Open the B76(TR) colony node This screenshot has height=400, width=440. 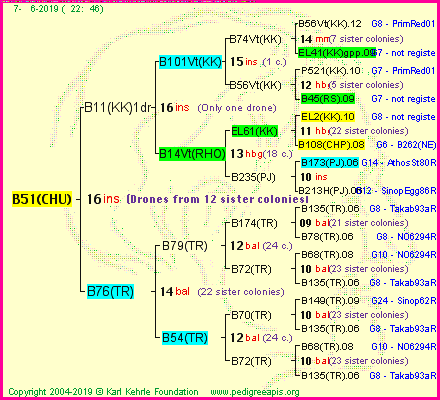coord(110,291)
